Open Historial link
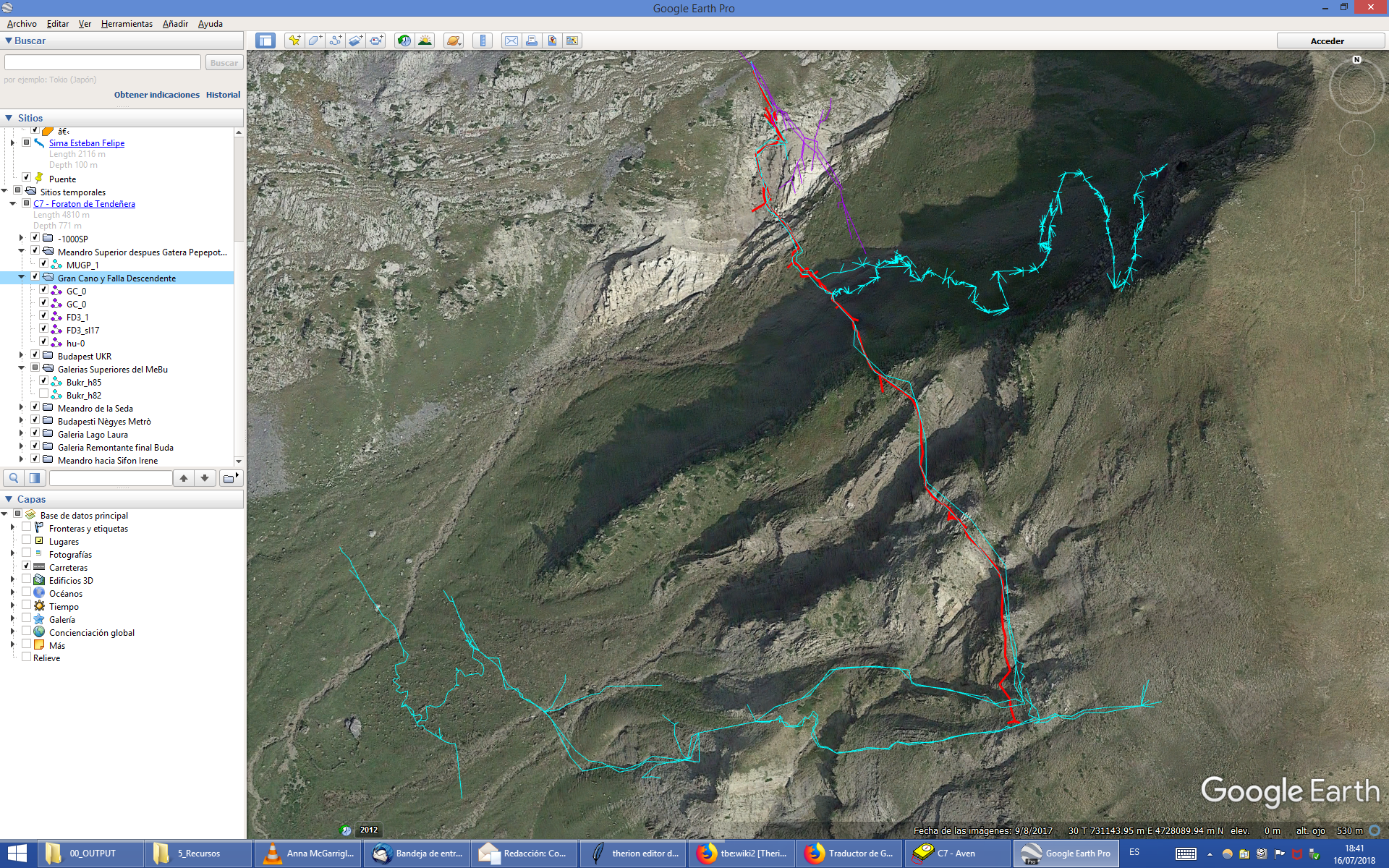 pos(223,95)
